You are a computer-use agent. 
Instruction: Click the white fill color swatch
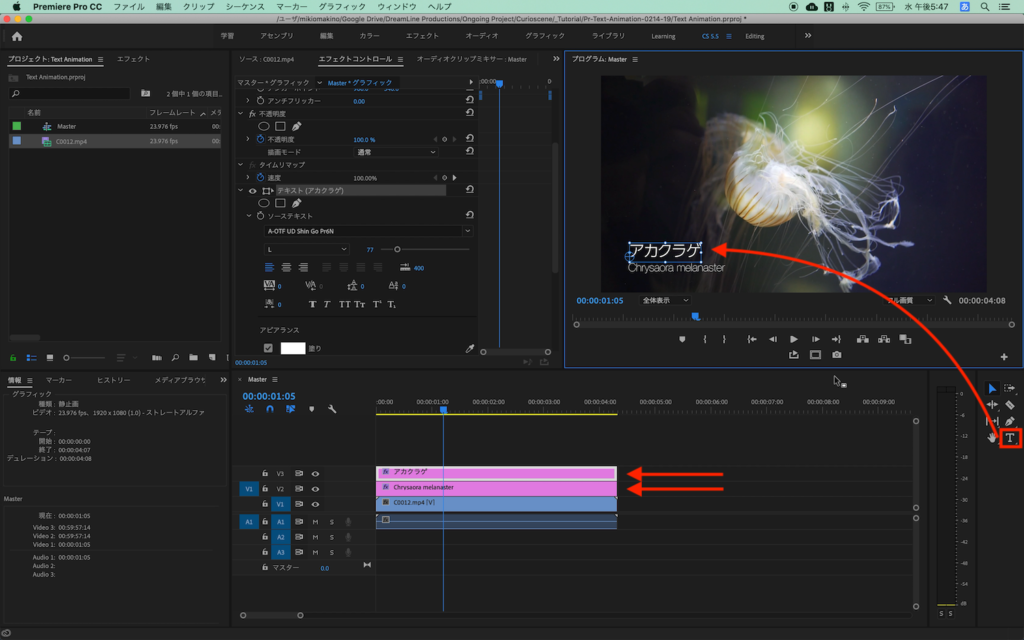pyautogui.click(x=292, y=348)
